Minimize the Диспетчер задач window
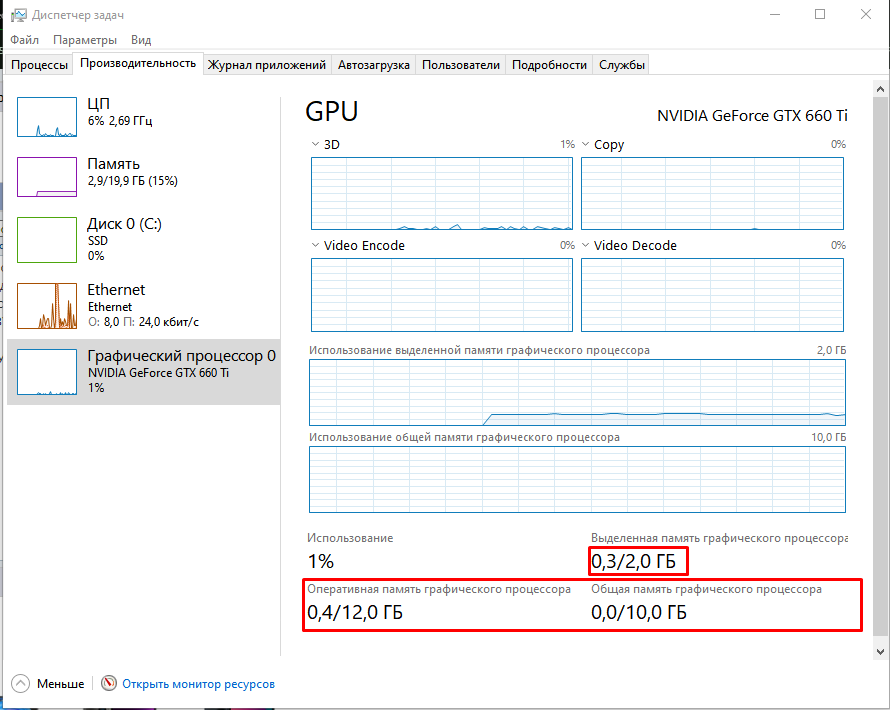This screenshot has height=710, width=890. (x=775, y=14)
